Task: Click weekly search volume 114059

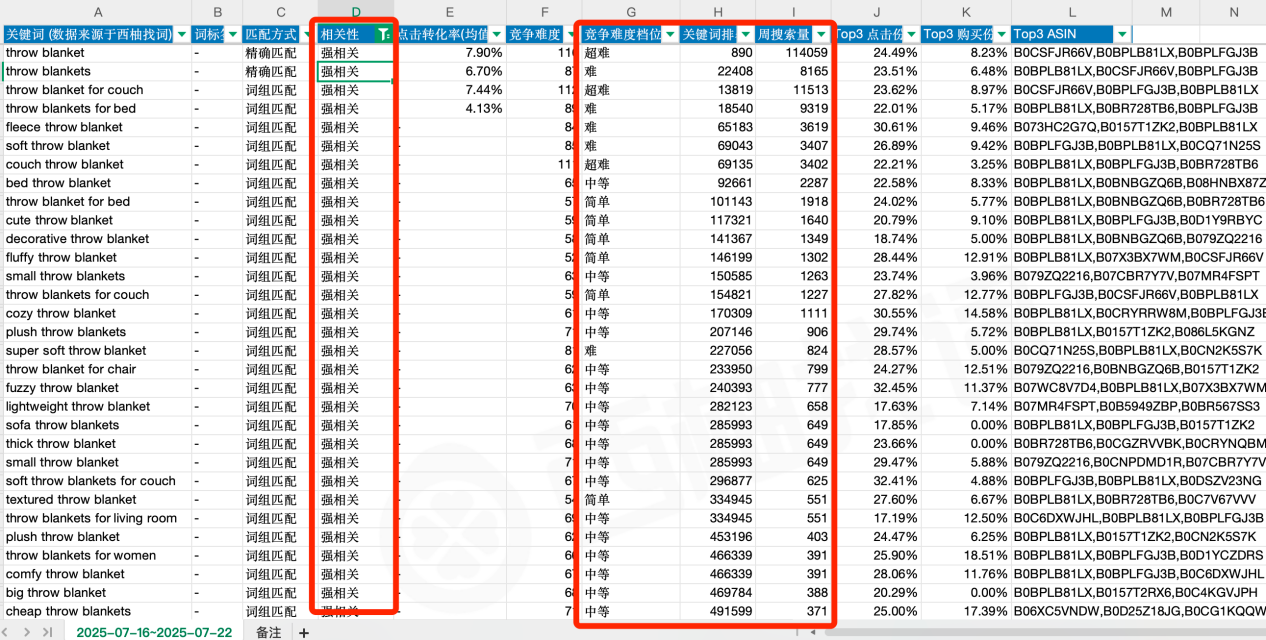Action: [793, 52]
